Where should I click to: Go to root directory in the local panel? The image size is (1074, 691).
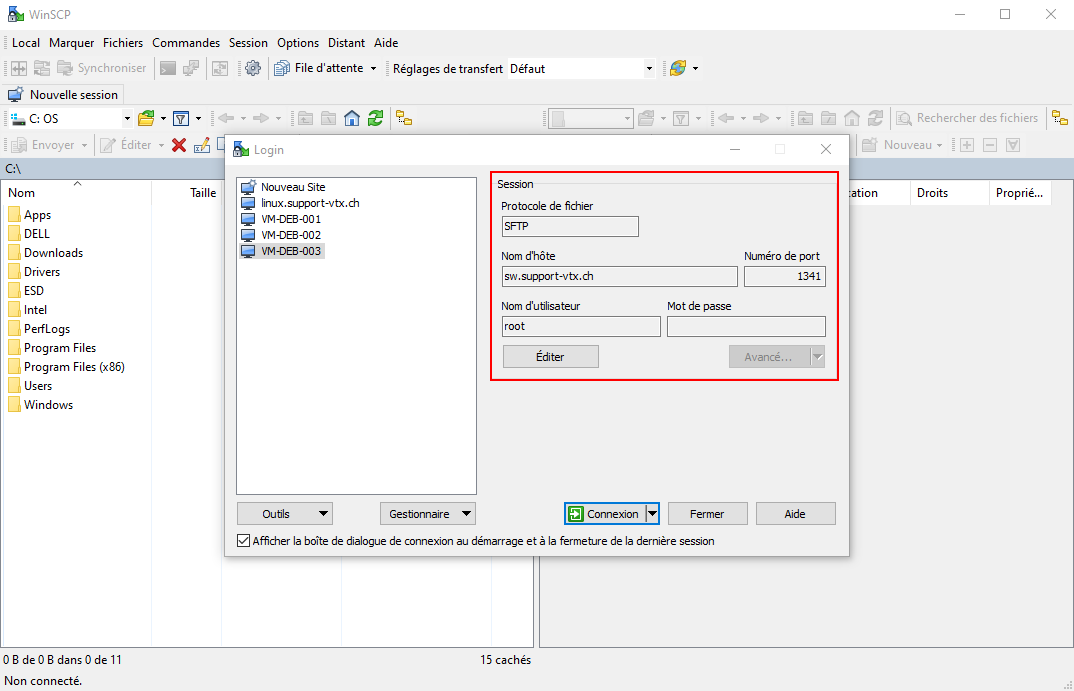(329, 118)
